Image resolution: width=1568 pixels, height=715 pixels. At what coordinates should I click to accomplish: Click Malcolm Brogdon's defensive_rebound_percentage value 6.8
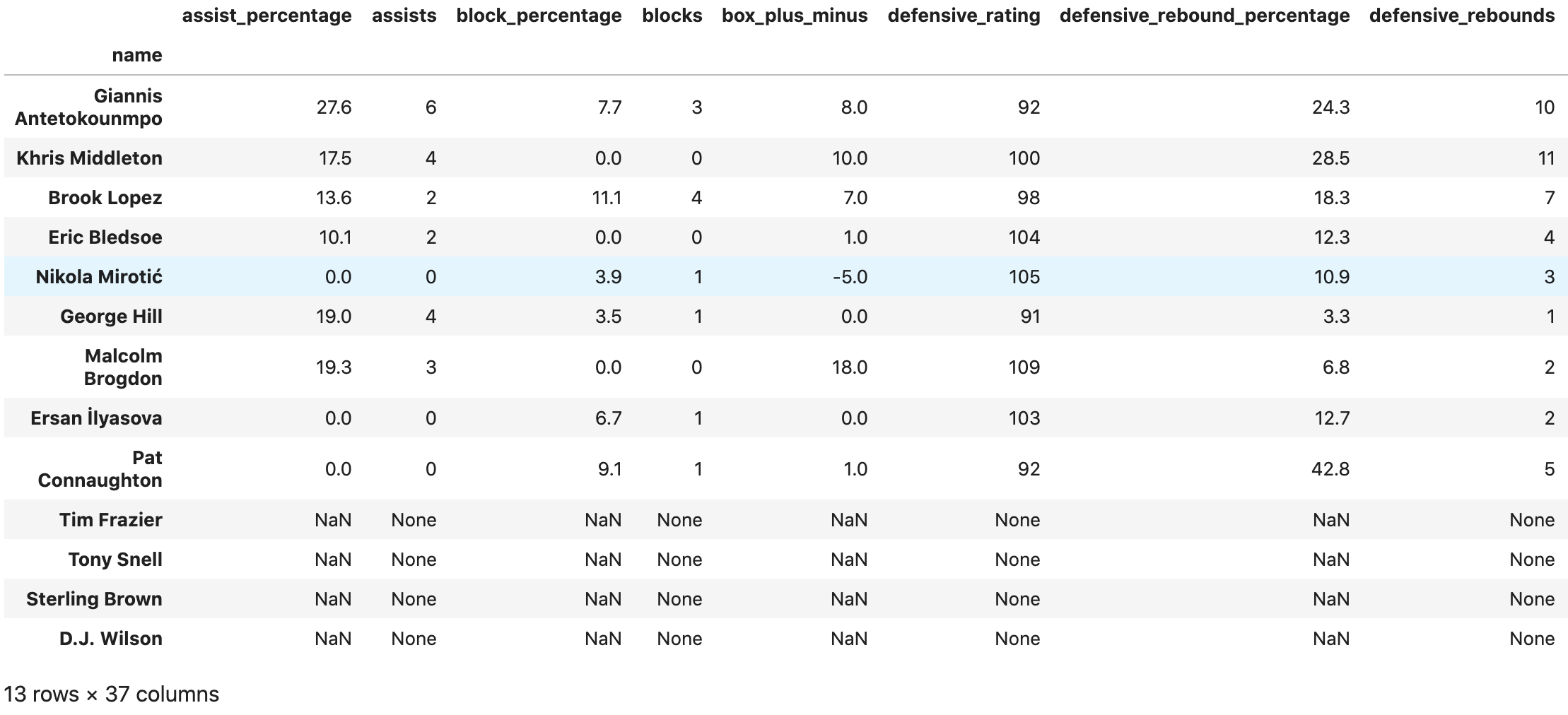click(x=1337, y=367)
